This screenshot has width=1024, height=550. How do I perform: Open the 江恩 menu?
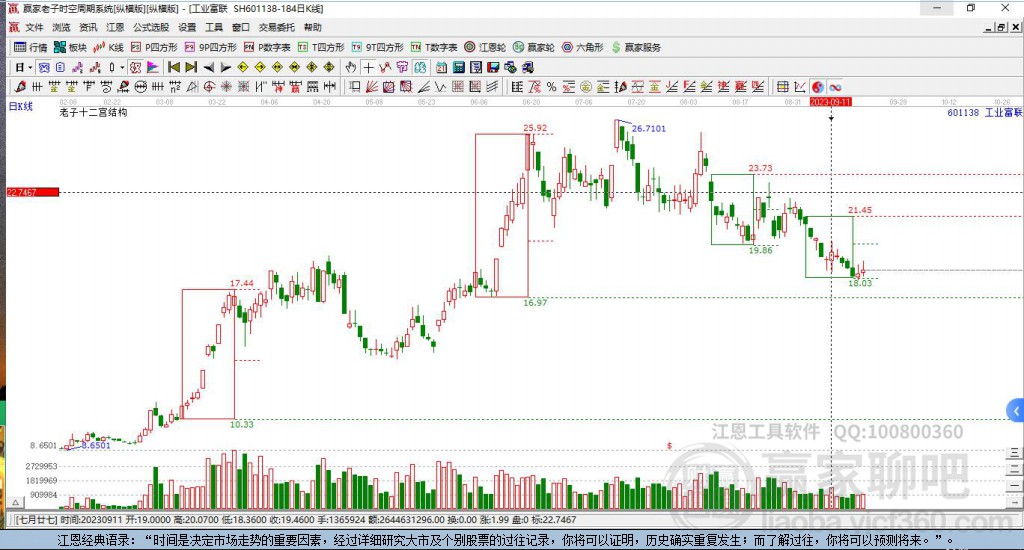pyautogui.click(x=115, y=27)
